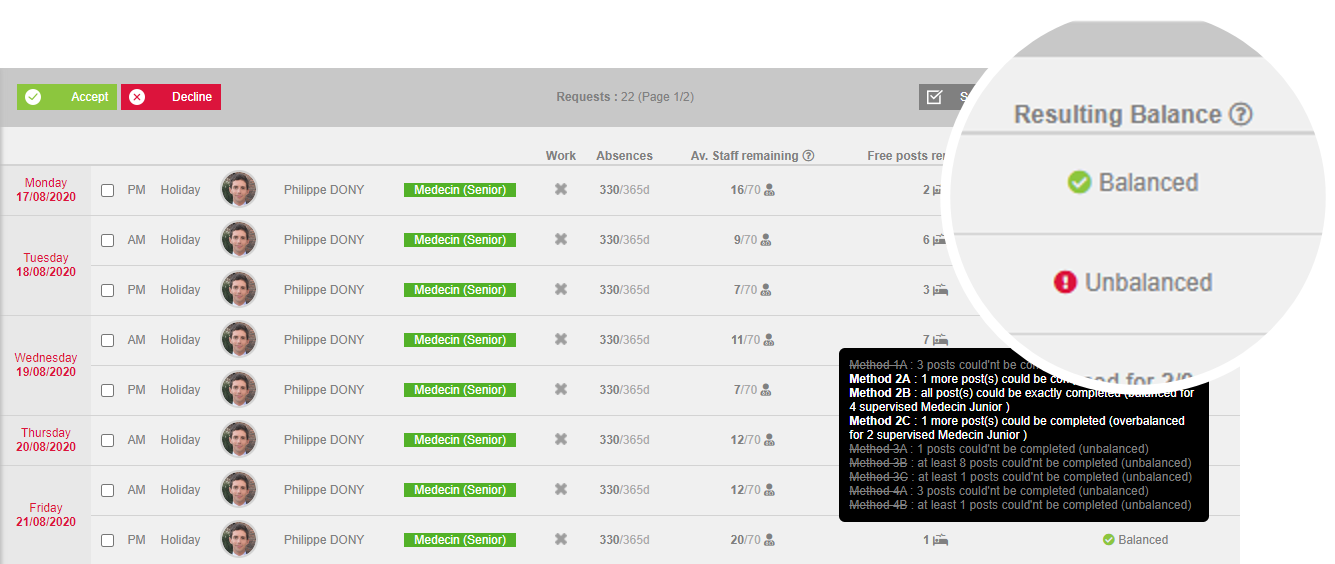Click the Work cross icon in Friday AM row
Viewport: 1335px width, 564px height.
tap(561, 489)
